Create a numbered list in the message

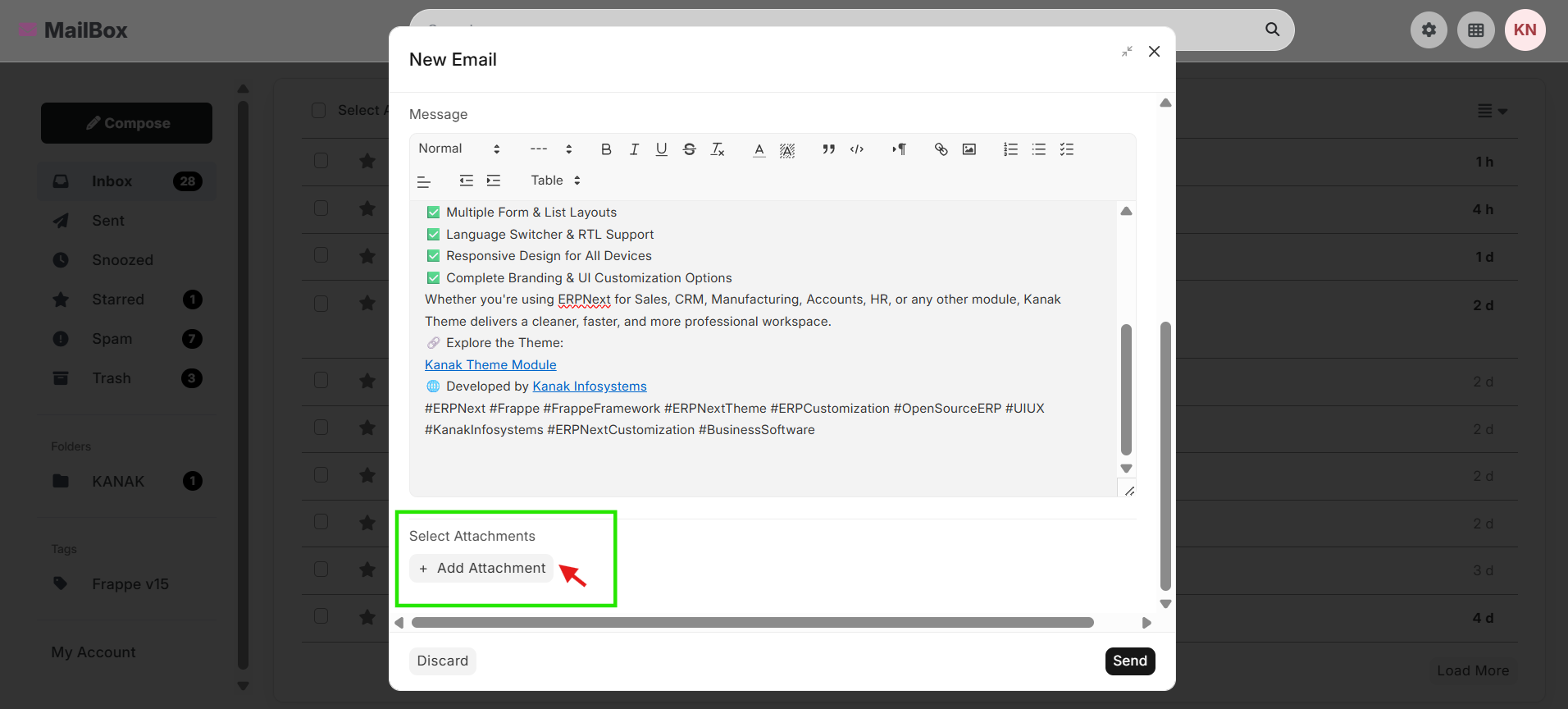(x=1011, y=149)
